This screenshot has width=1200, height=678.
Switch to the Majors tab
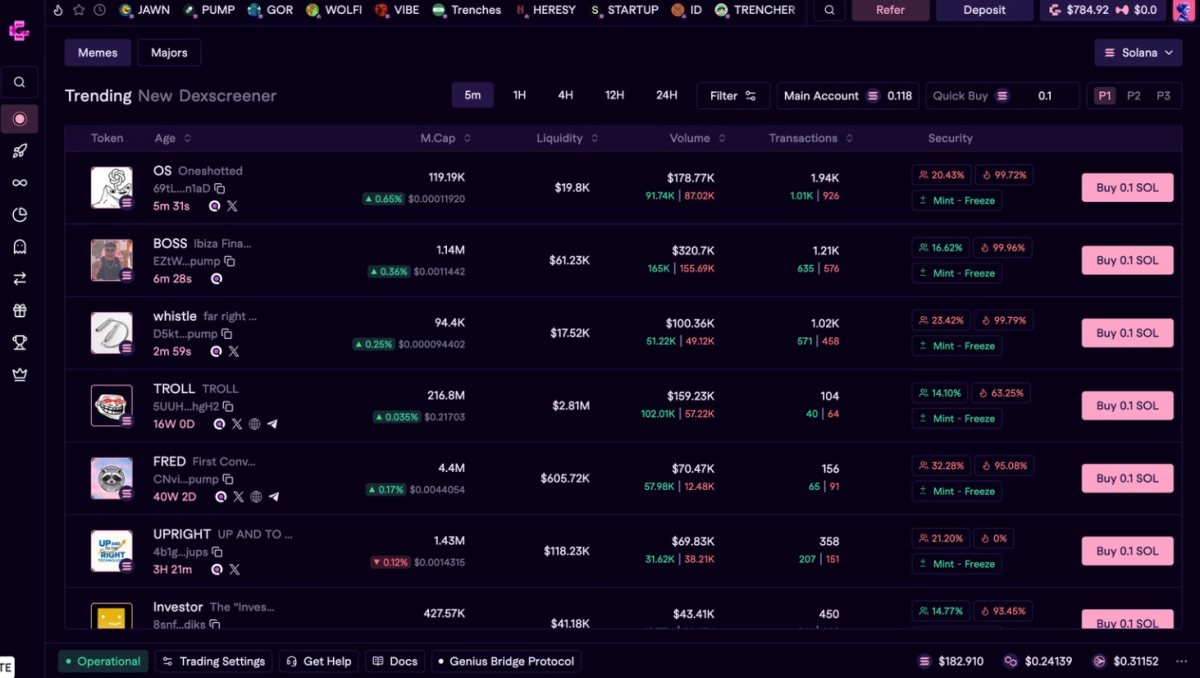[x=169, y=52]
